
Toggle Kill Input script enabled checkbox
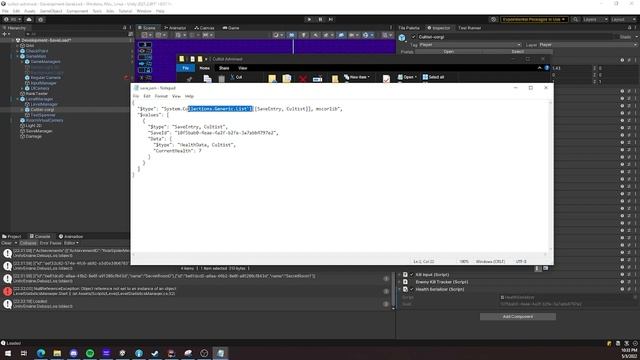pyautogui.click(x=411, y=275)
